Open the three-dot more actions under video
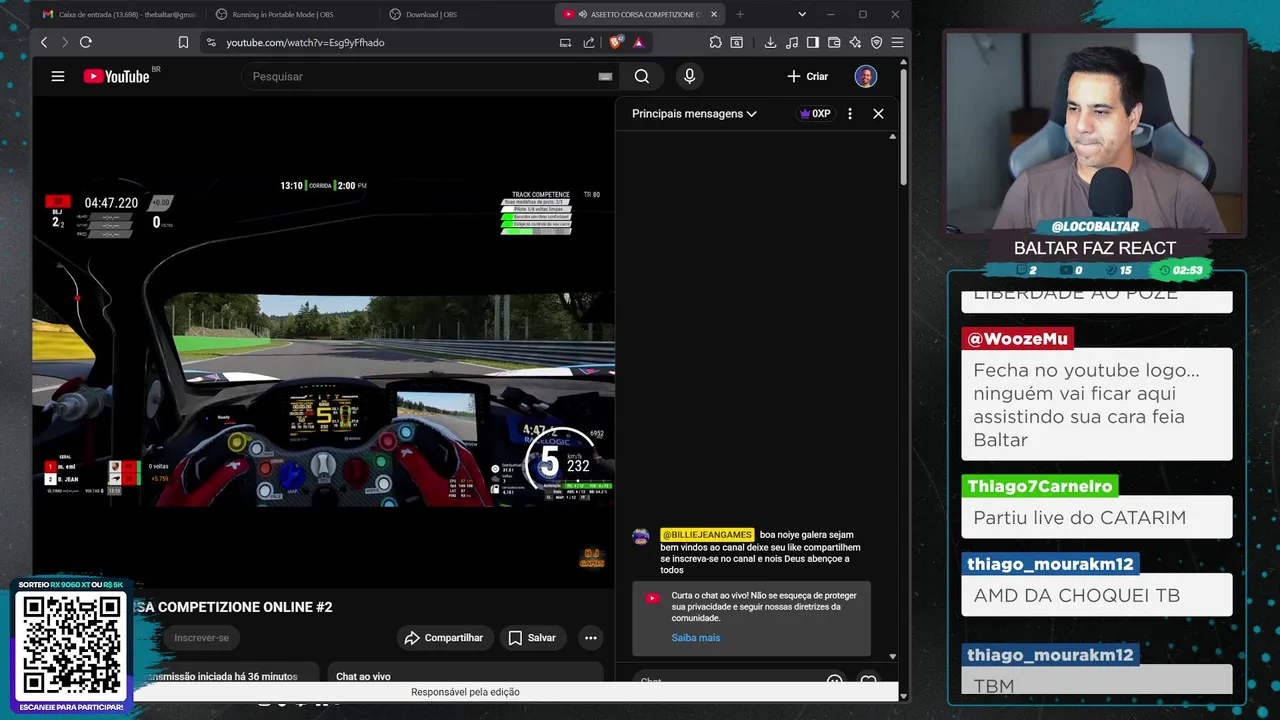This screenshot has height=720, width=1280. click(x=591, y=638)
